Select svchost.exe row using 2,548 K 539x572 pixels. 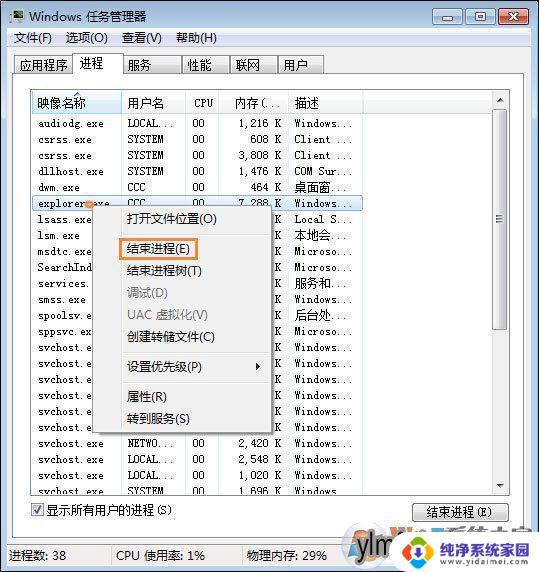(x=197, y=460)
